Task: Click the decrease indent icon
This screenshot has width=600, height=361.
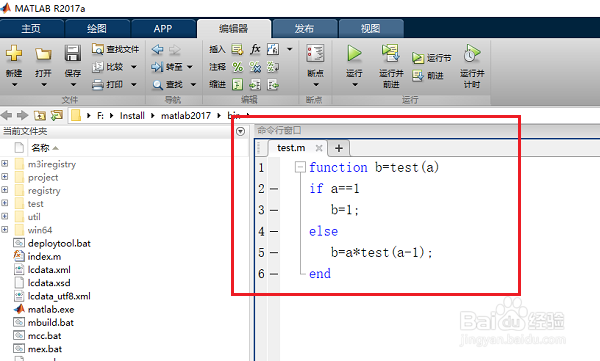Action: tap(273, 84)
